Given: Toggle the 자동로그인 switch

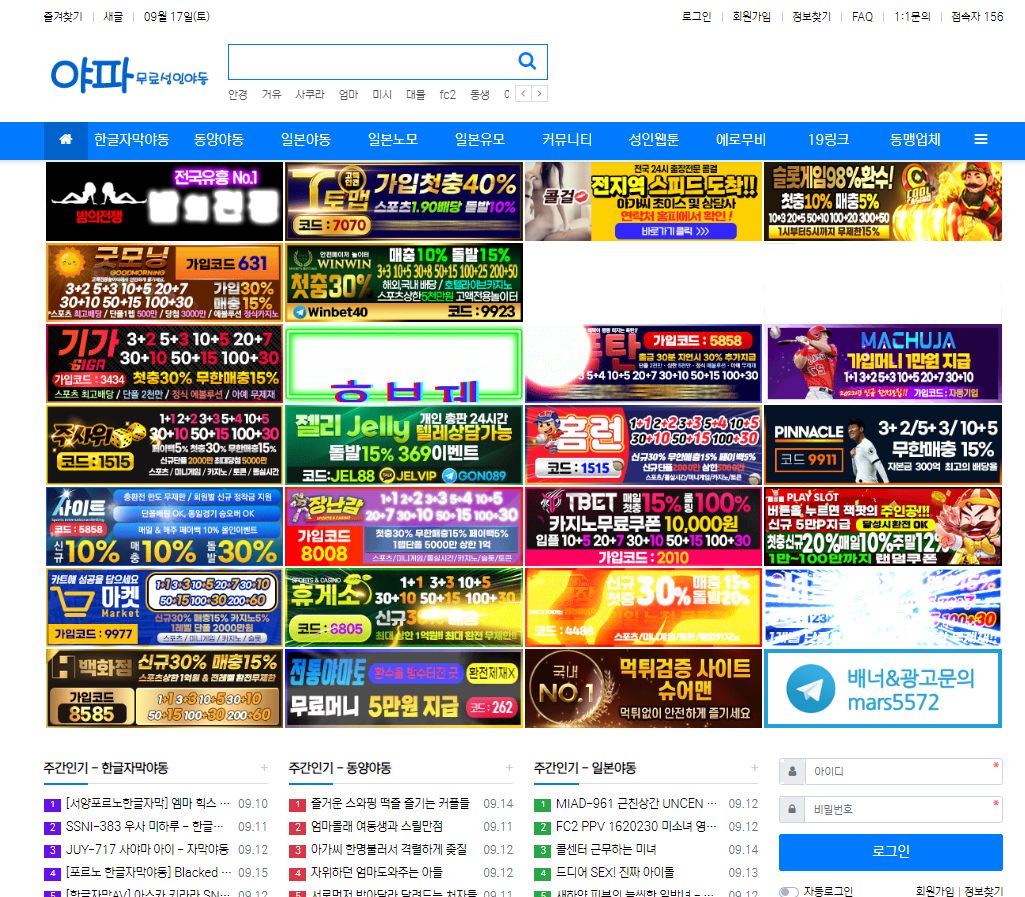Looking at the screenshot, I should (788, 891).
